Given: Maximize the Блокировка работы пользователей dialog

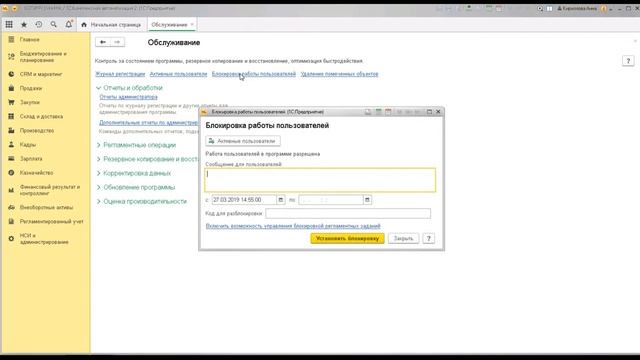Looking at the screenshot, I should 429,112.
